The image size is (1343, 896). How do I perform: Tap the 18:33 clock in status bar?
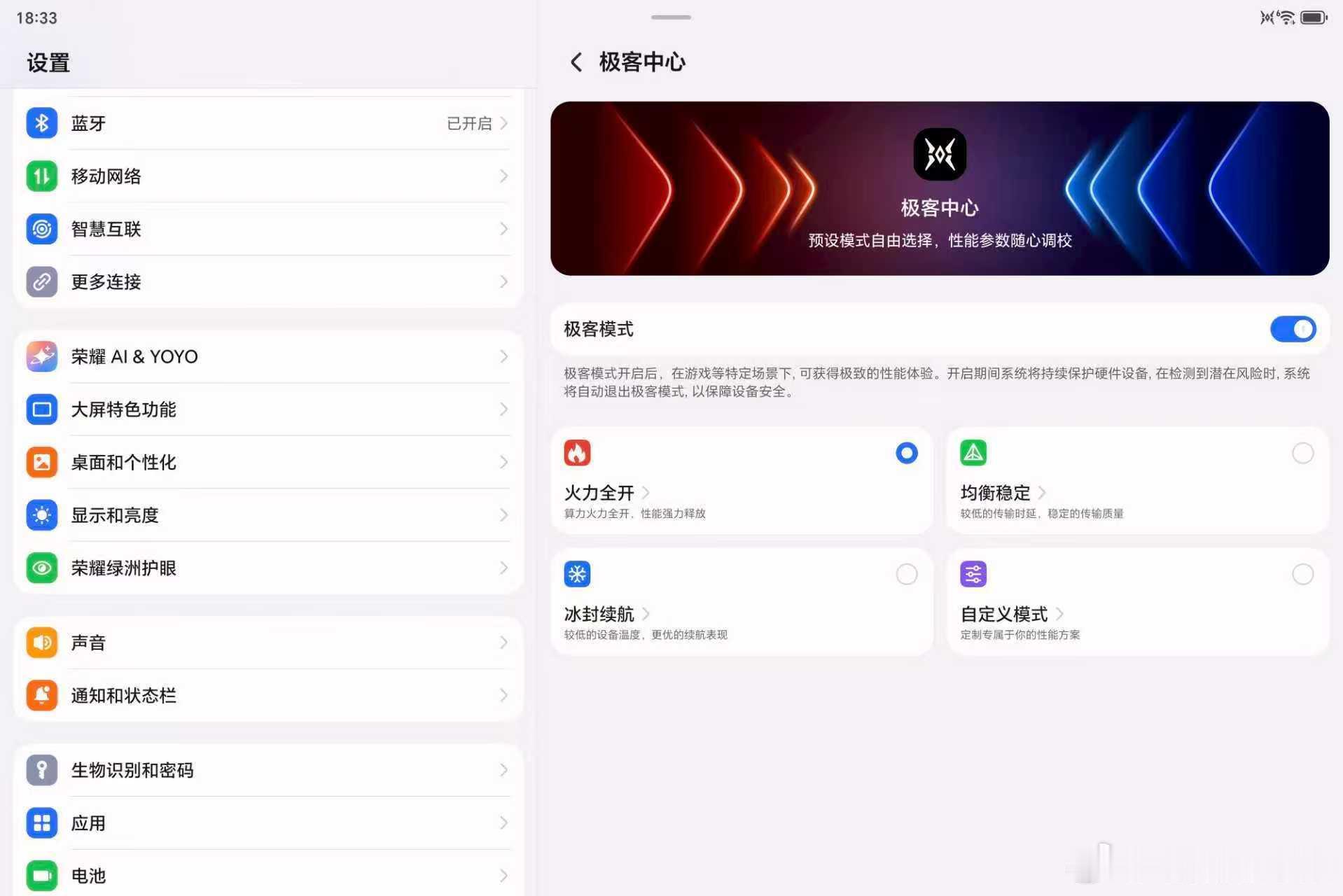[36, 17]
